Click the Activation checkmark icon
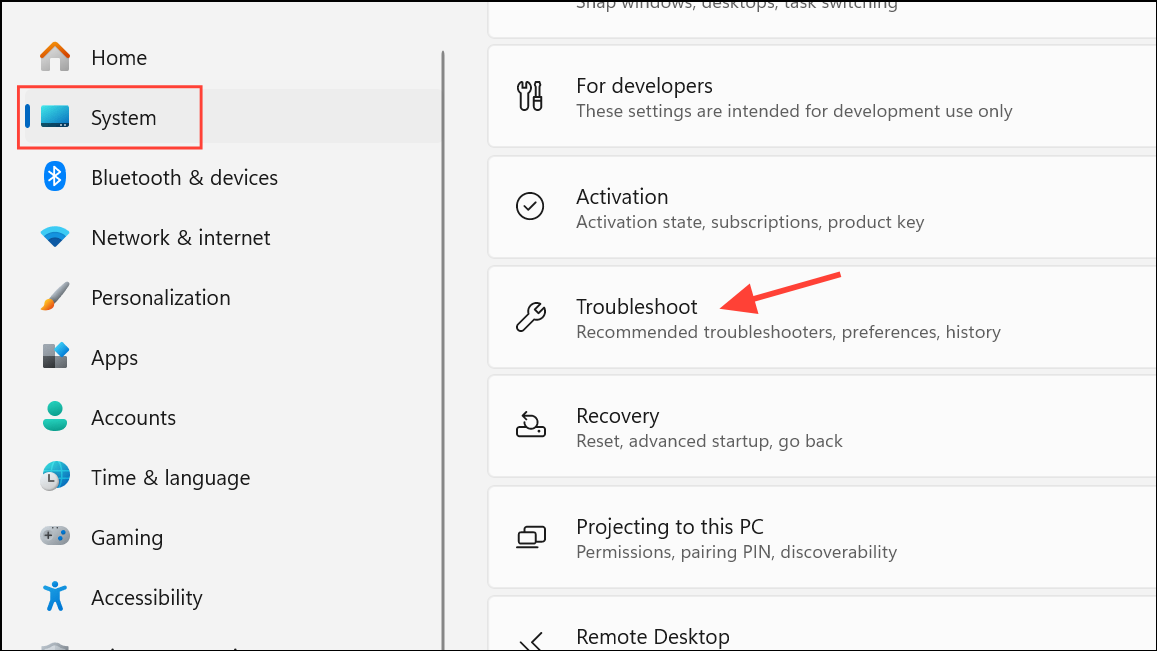The height and width of the screenshot is (651, 1157). tap(530, 207)
